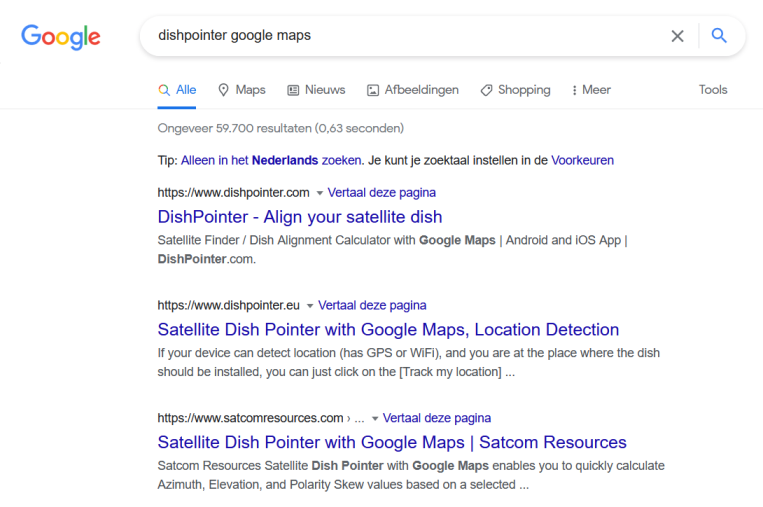Click the Satellite Finder / Dish Alignment Calculator snippet
The width and height of the screenshot is (763, 507).
point(393,250)
